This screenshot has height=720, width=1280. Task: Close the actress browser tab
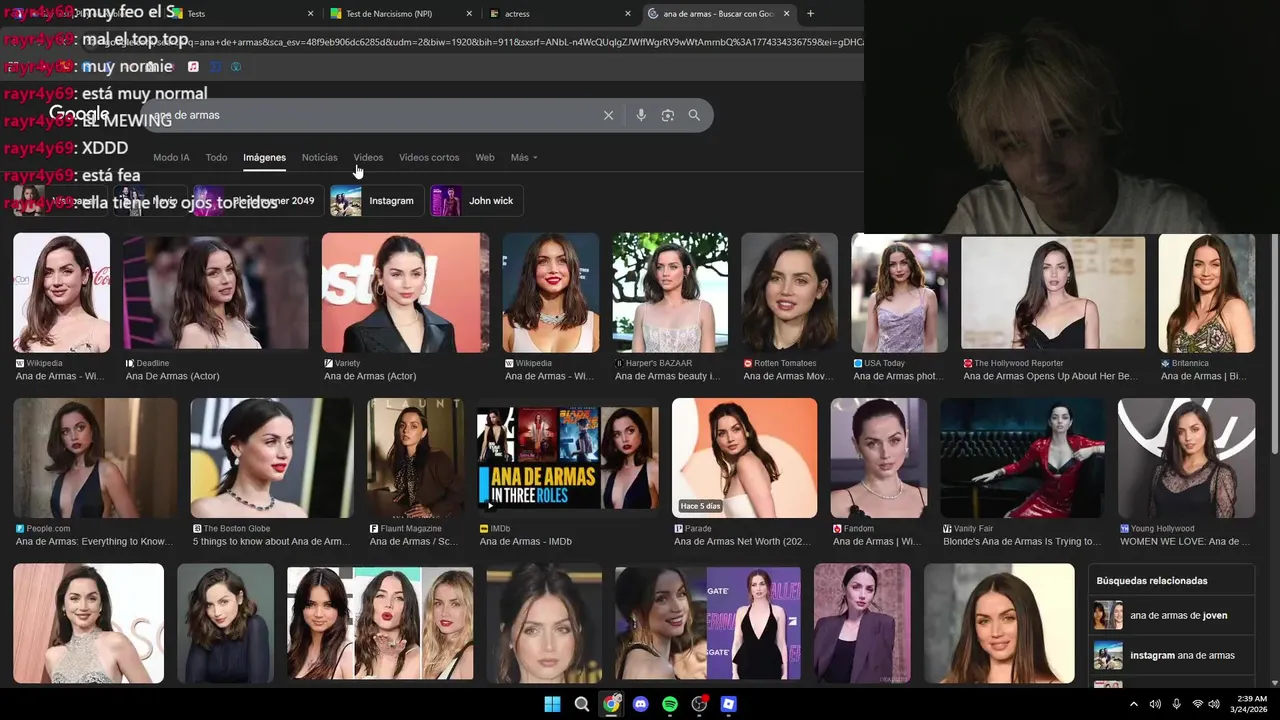[x=628, y=14]
